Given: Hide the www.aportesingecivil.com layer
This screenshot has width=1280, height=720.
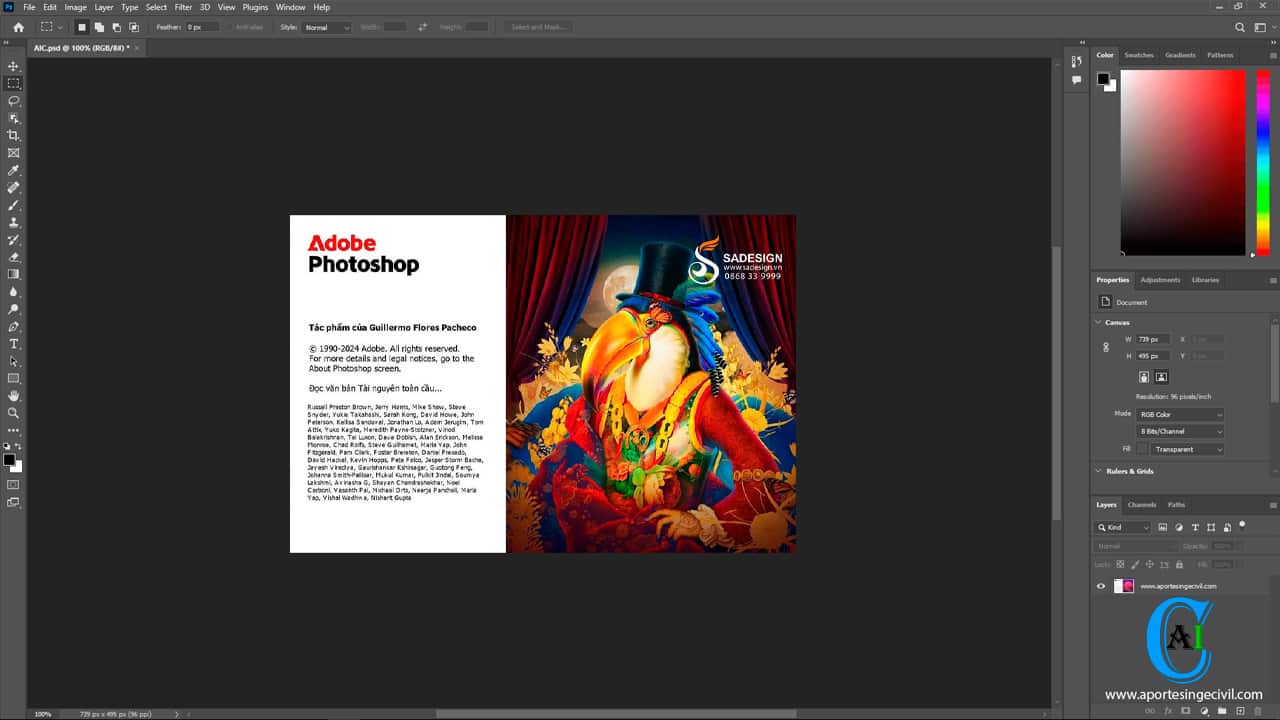Looking at the screenshot, I should click(1101, 586).
